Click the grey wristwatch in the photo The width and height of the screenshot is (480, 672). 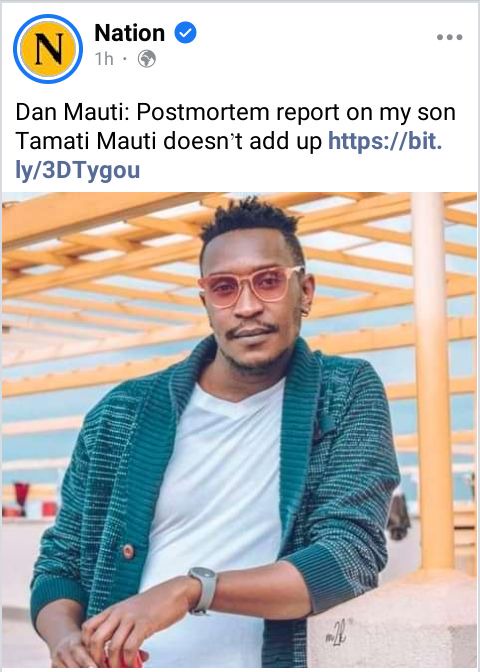(x=204, y=591)
